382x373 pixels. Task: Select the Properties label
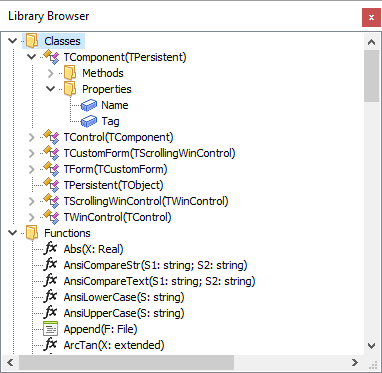coord(107,89)
